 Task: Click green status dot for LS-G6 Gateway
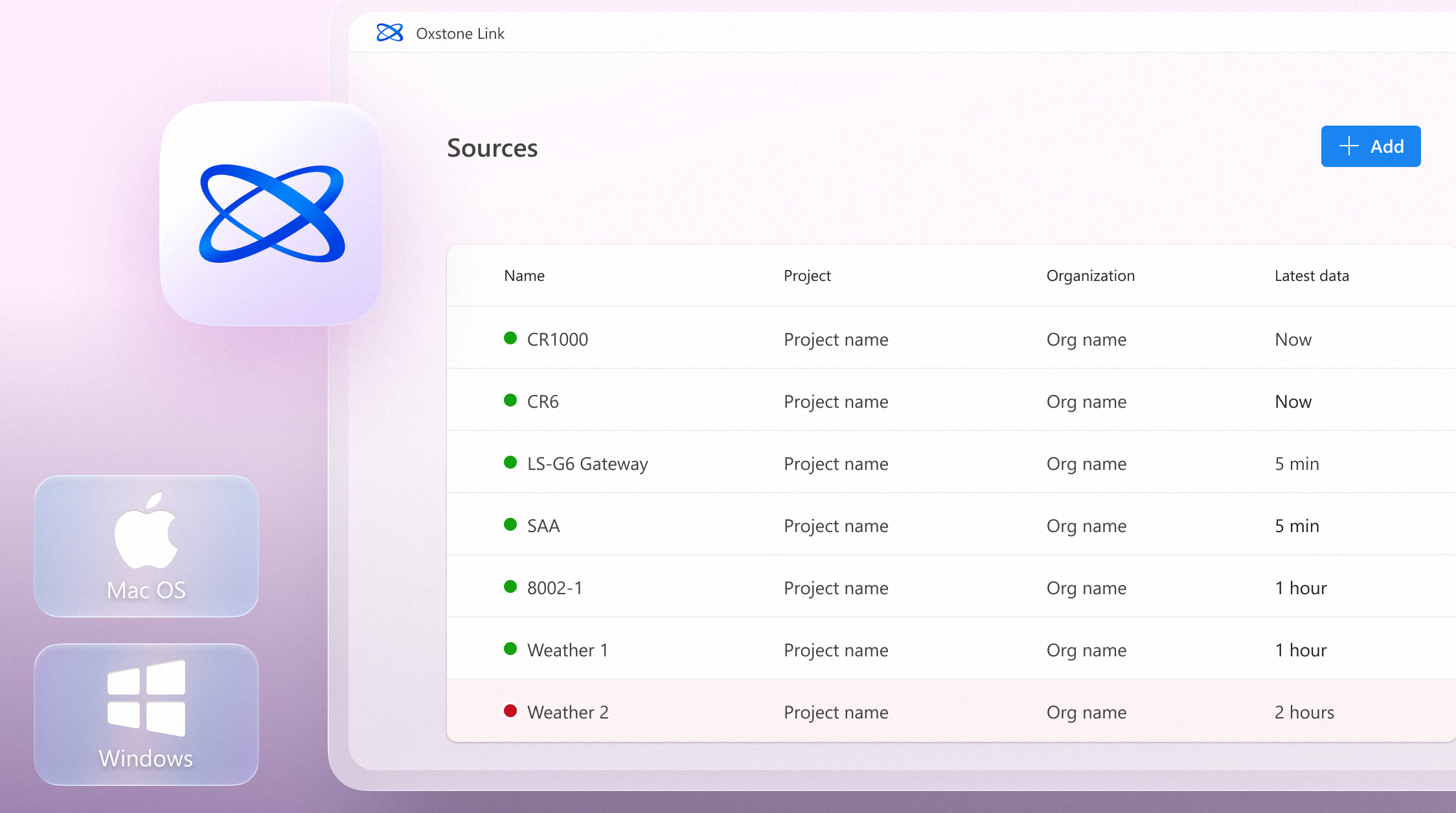click(x=510, y=462)
